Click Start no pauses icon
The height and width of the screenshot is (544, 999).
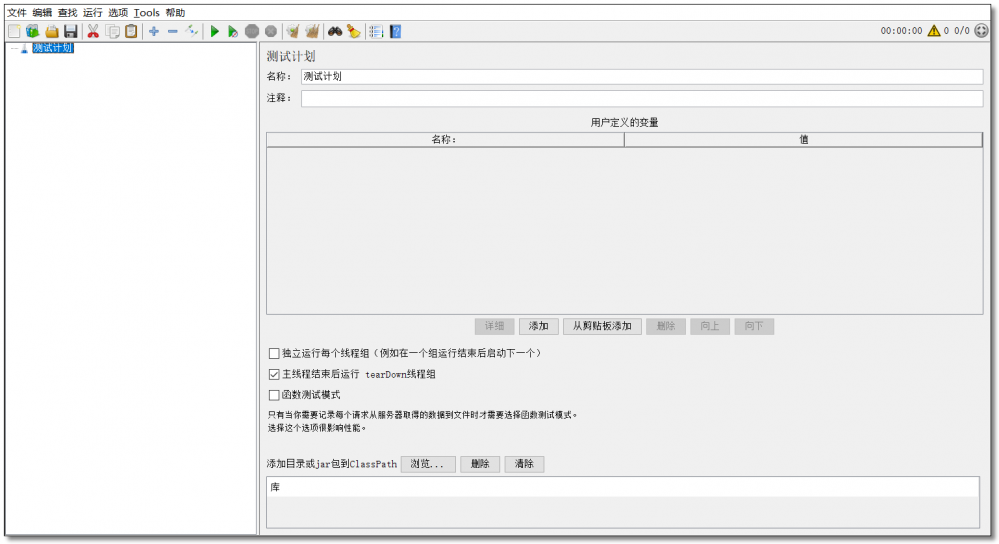pyautogui.click(x=233, y=31)
